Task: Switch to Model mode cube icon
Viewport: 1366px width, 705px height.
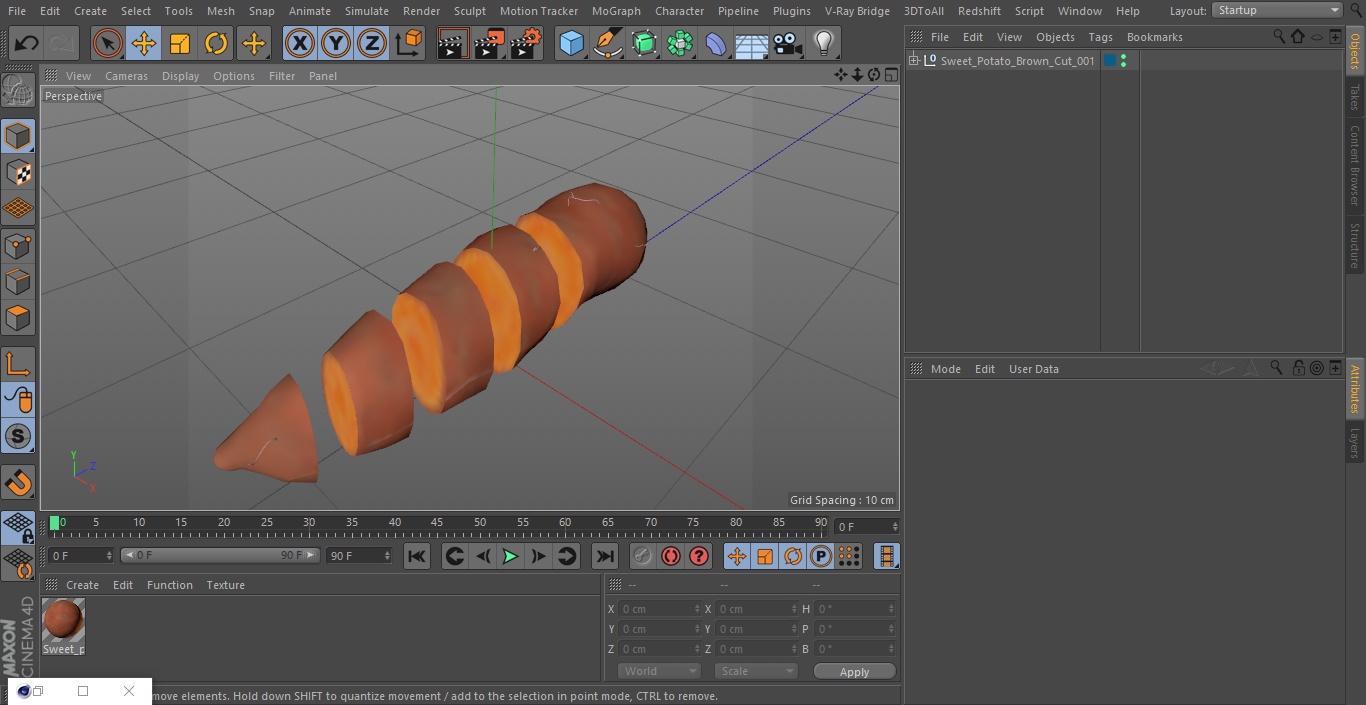Action: [x=18, y=136]
